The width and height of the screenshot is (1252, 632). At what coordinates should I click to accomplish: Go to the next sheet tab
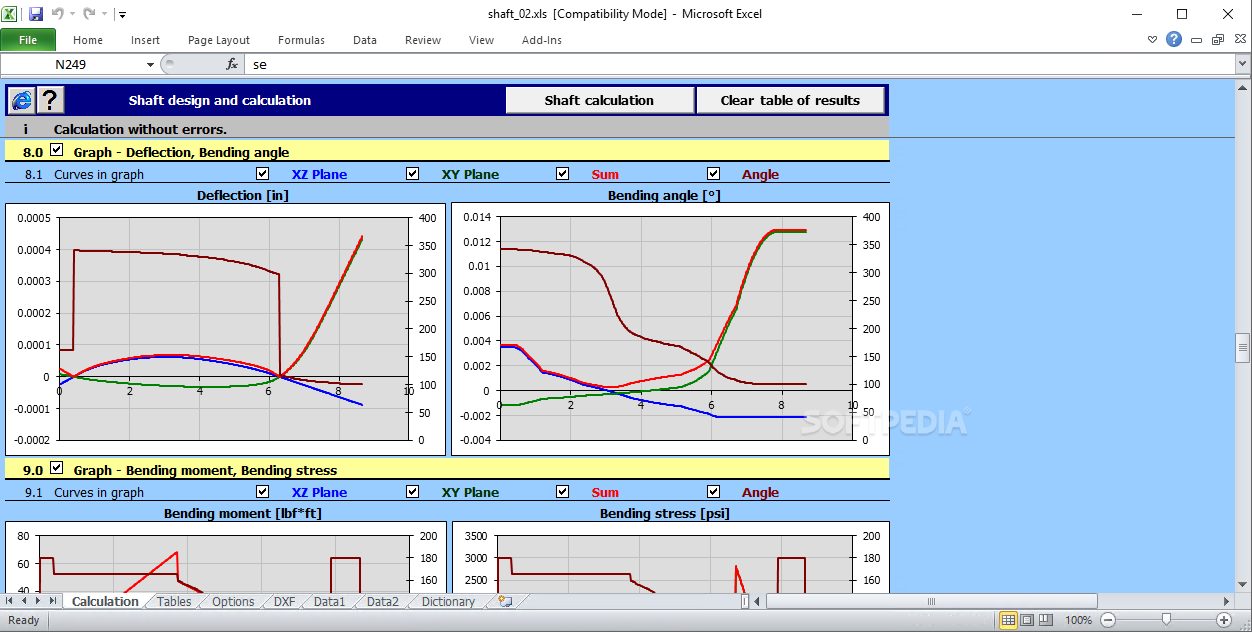39,601
